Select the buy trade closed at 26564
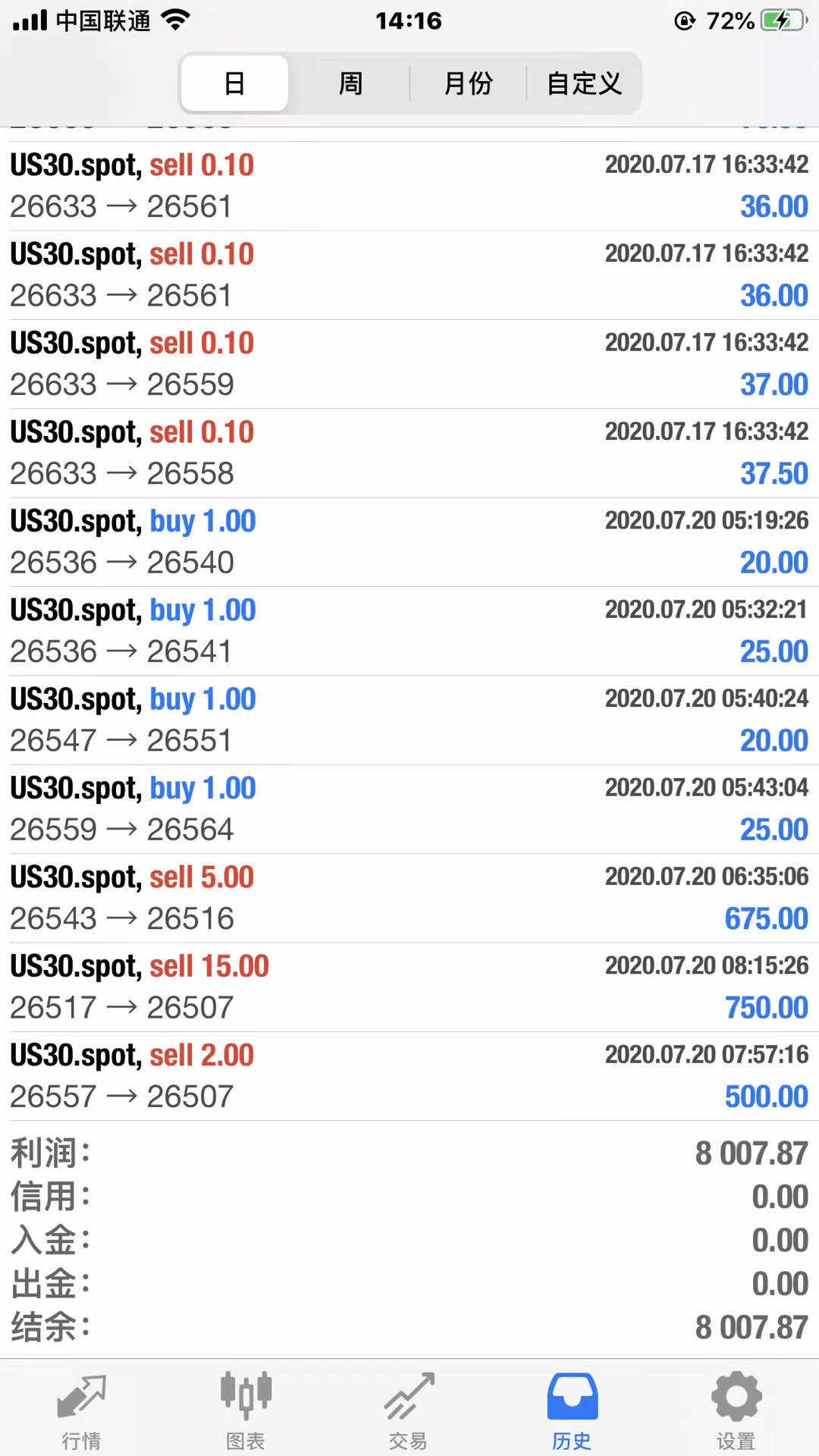This screenshot has height=1456, width=819. pos(409,808)
